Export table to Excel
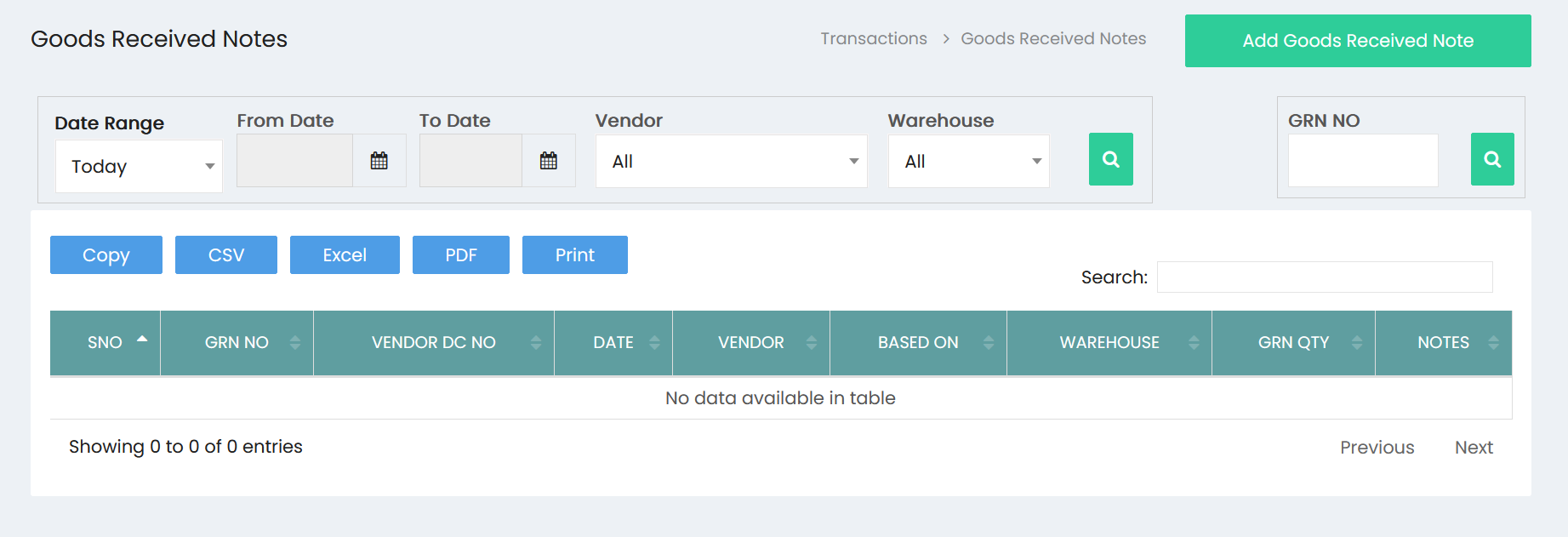This screenshot has width=1568, height=537. (x=345, y=255)
